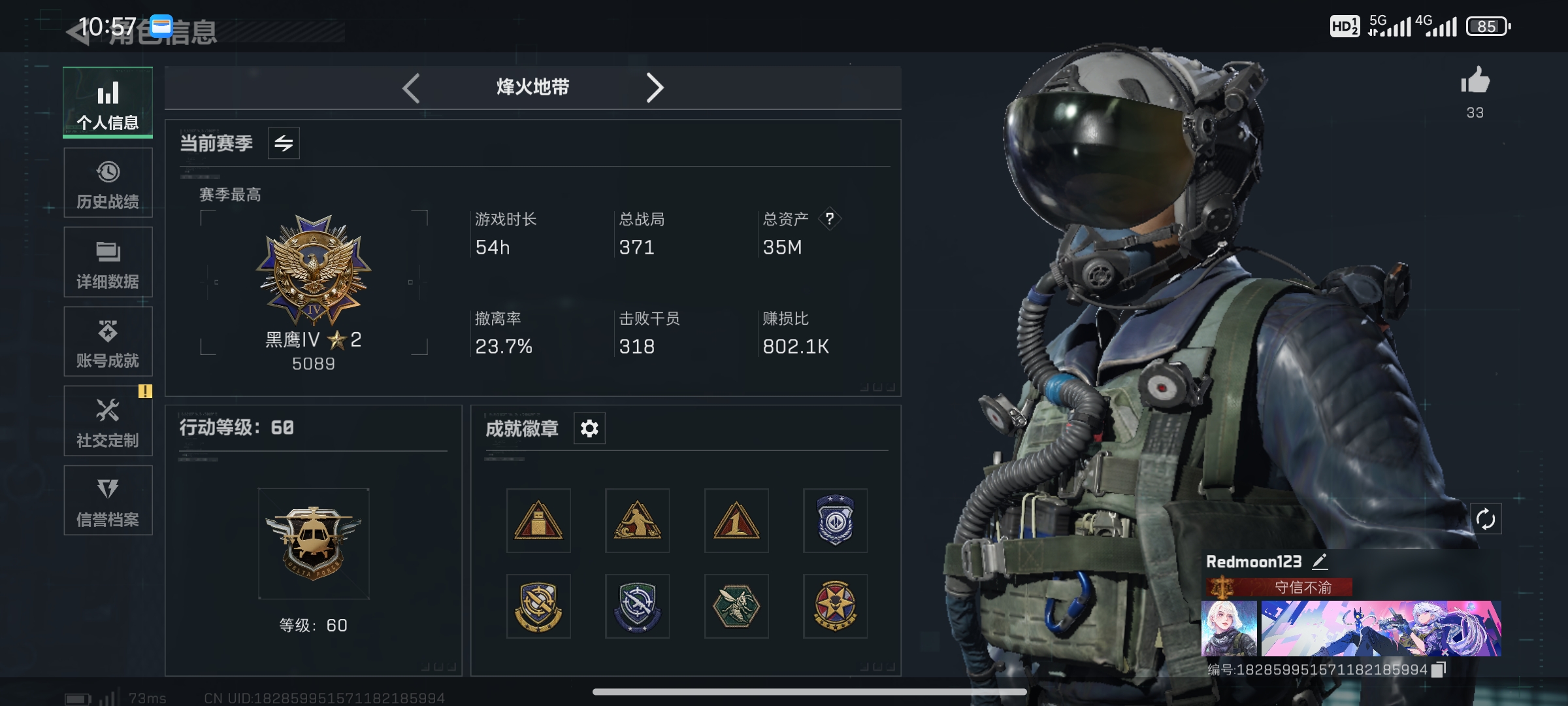
Task: Switch to previous game mode arrow
Action: (x=411, y=88)
